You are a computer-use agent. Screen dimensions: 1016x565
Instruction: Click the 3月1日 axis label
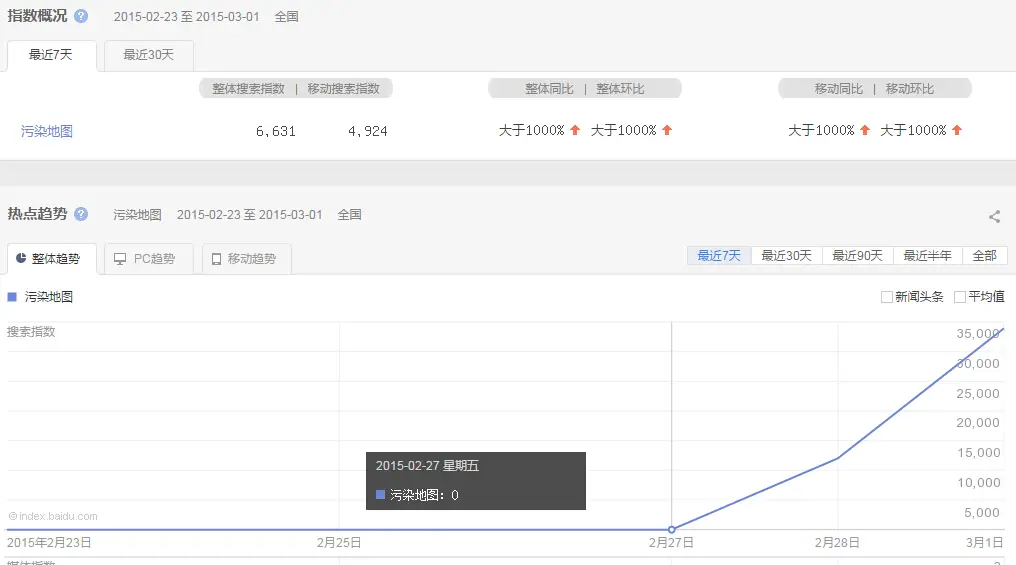click(x=984, y=542)
